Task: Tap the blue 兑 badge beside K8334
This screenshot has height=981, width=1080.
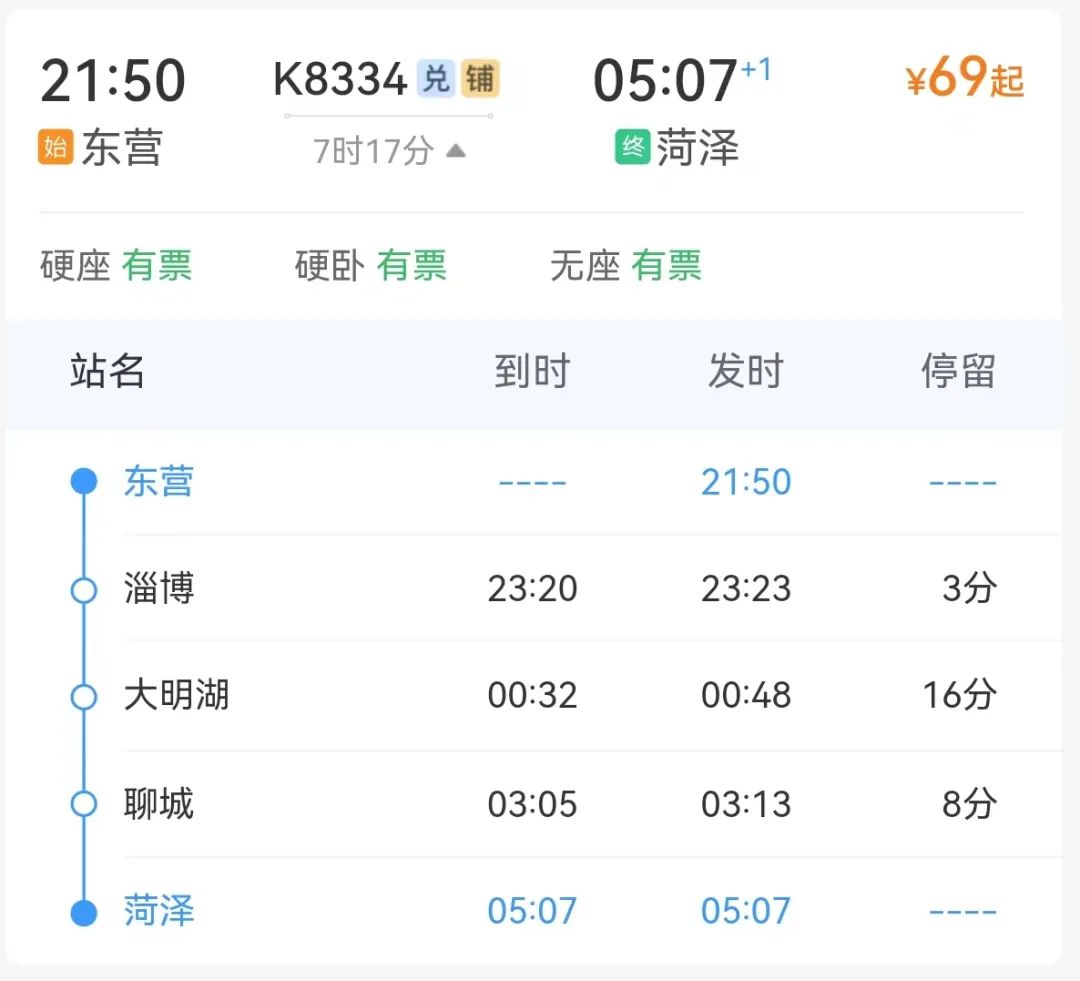Action: tap(436, 78)
